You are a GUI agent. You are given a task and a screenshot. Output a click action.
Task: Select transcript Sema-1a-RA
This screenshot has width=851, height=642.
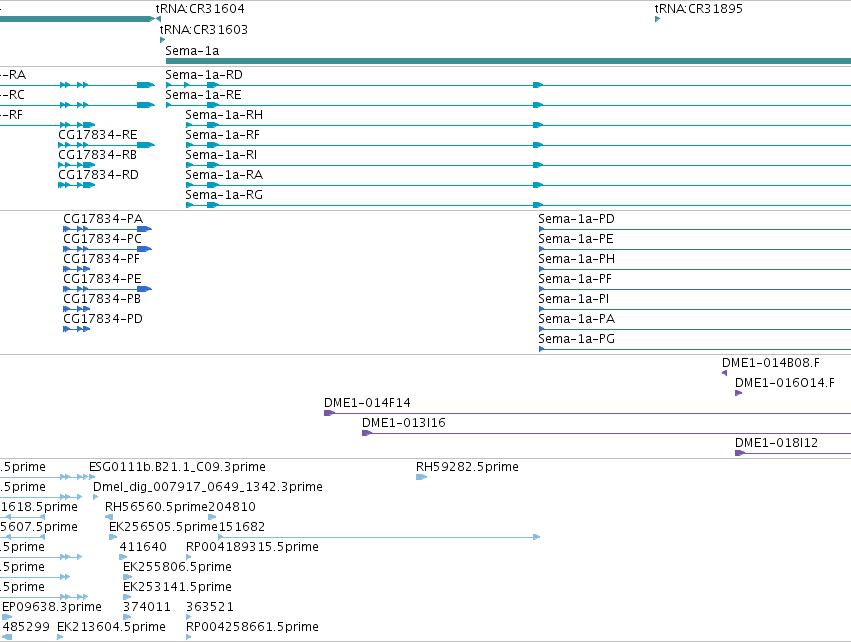coord(224,175)
